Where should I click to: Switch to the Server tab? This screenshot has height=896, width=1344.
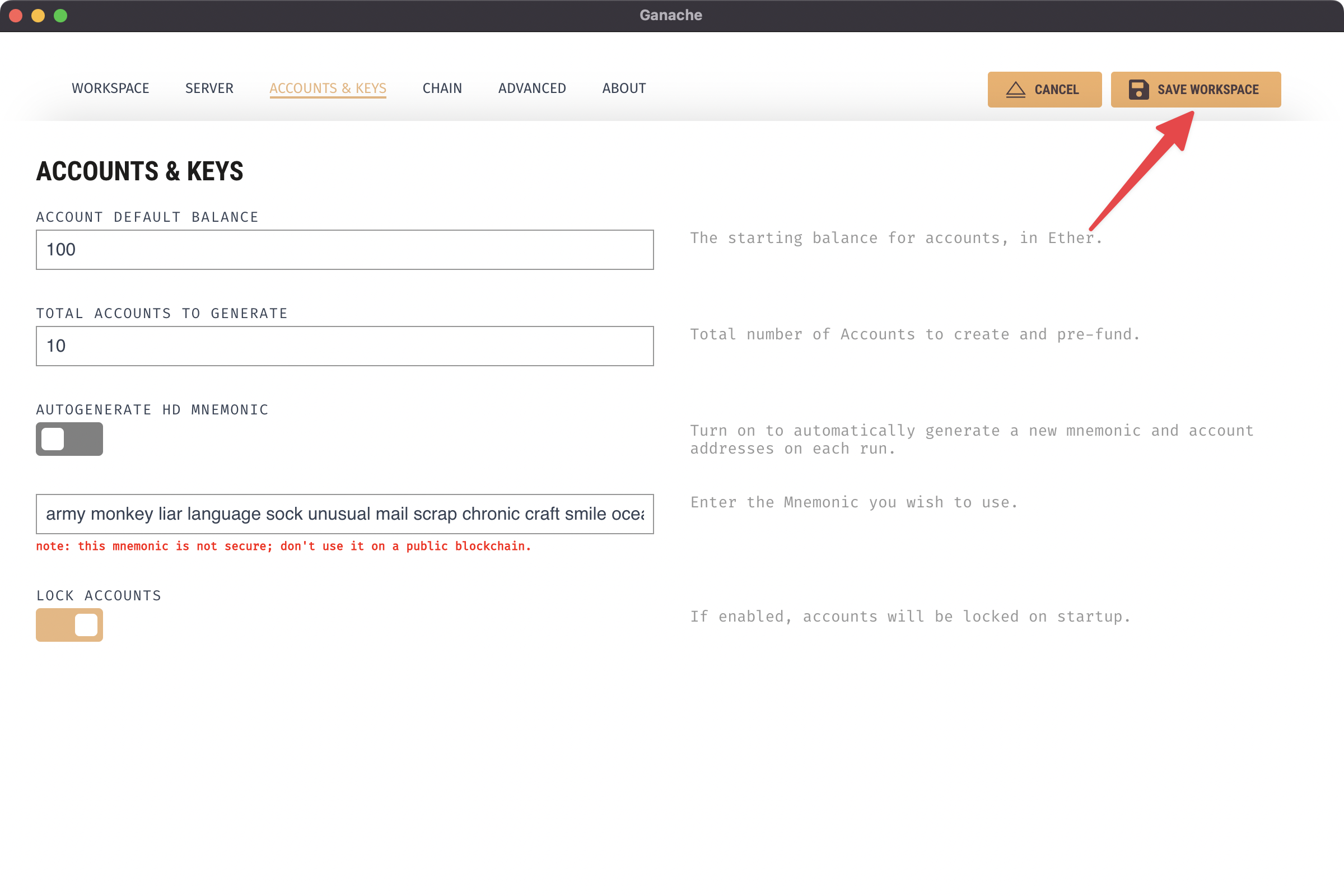pyautogui.click(x=209, y=88)
